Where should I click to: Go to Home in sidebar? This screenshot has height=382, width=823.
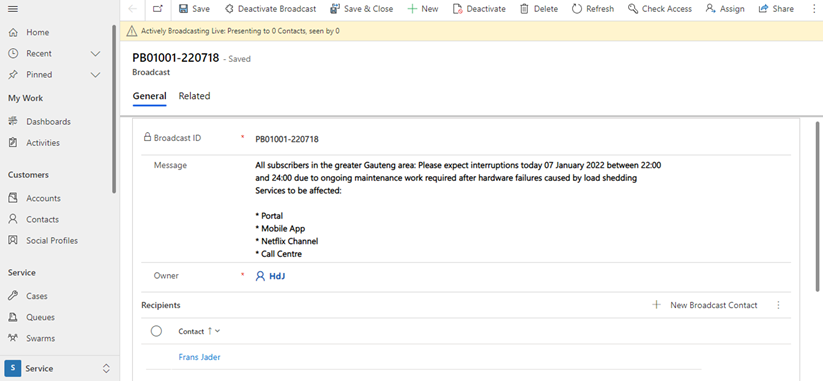37,33
